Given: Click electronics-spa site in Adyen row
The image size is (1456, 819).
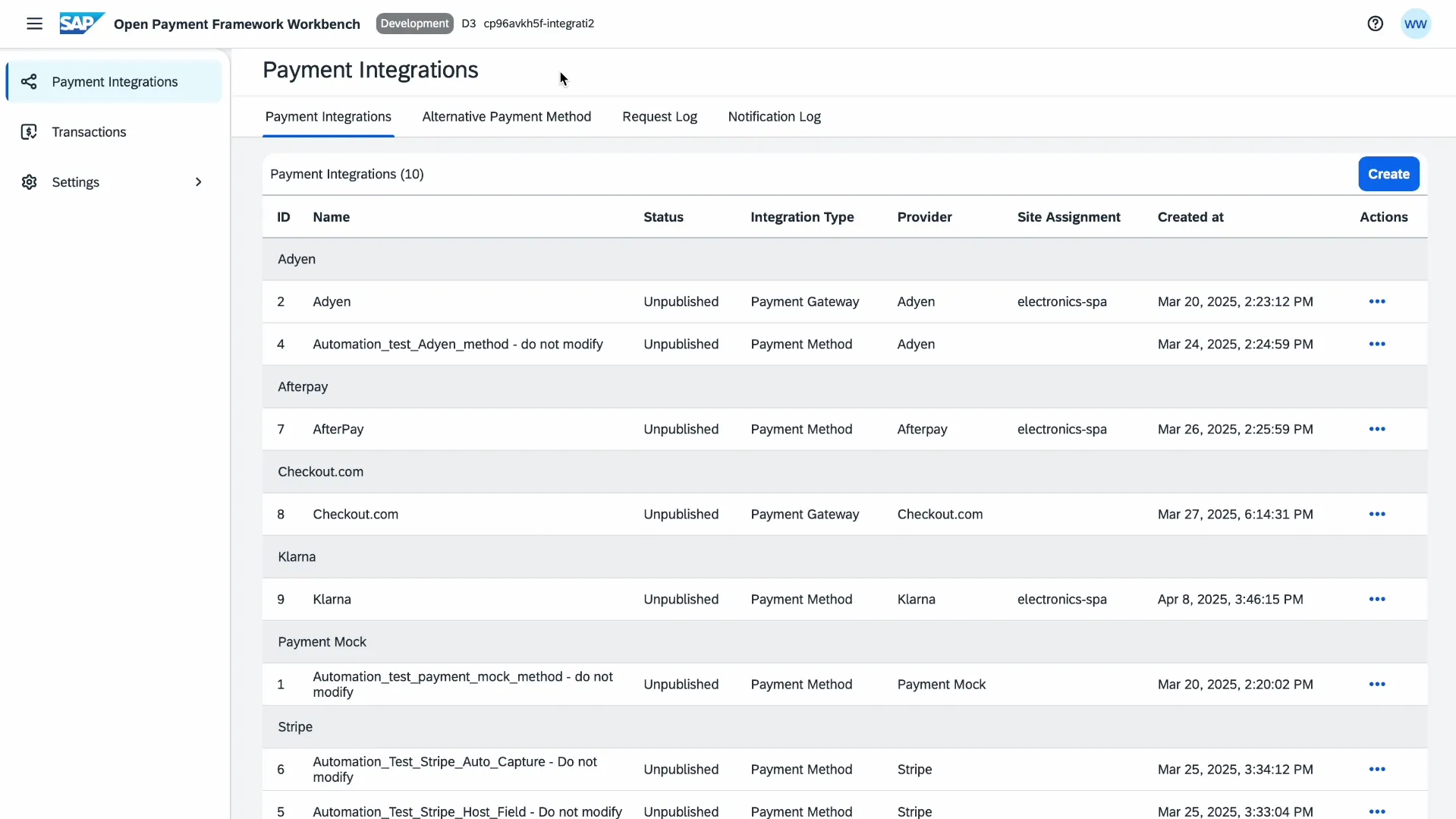Looking at the screenshot, I should pyautogui.click(x=1061, y=301).
